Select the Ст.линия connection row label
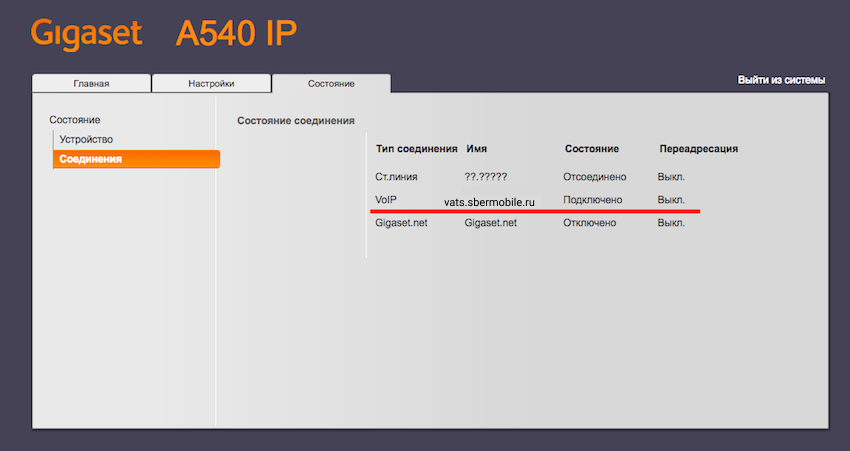 396,177
